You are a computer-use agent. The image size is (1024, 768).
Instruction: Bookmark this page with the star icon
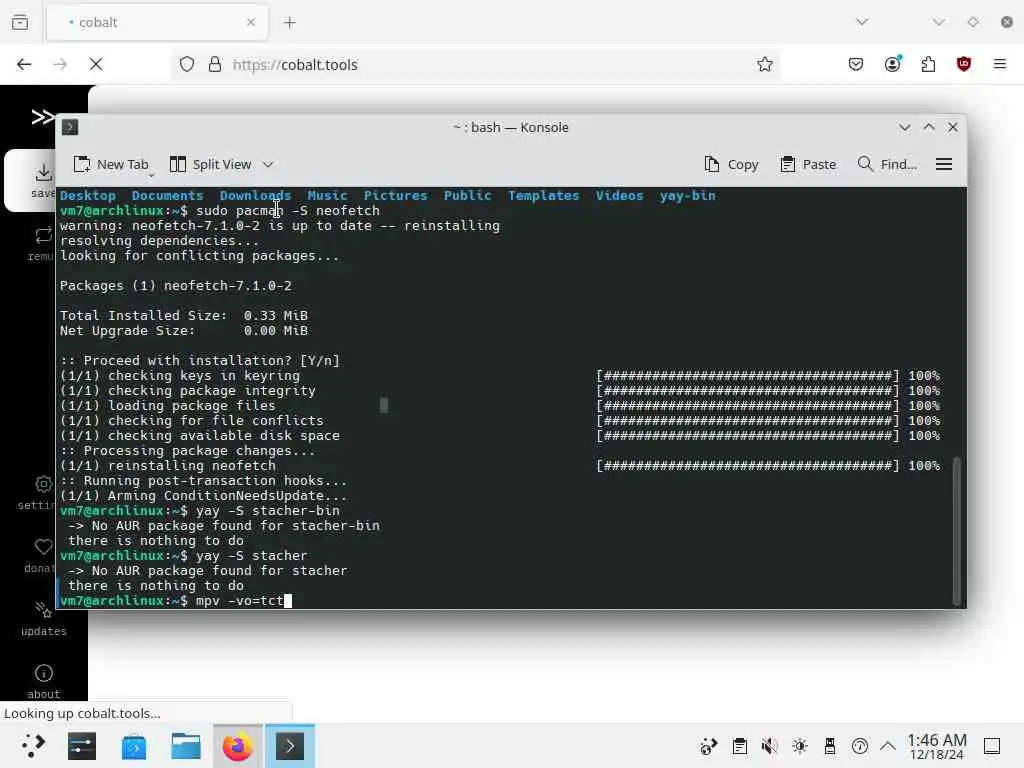pyautogui.click(x=765, y=65)
